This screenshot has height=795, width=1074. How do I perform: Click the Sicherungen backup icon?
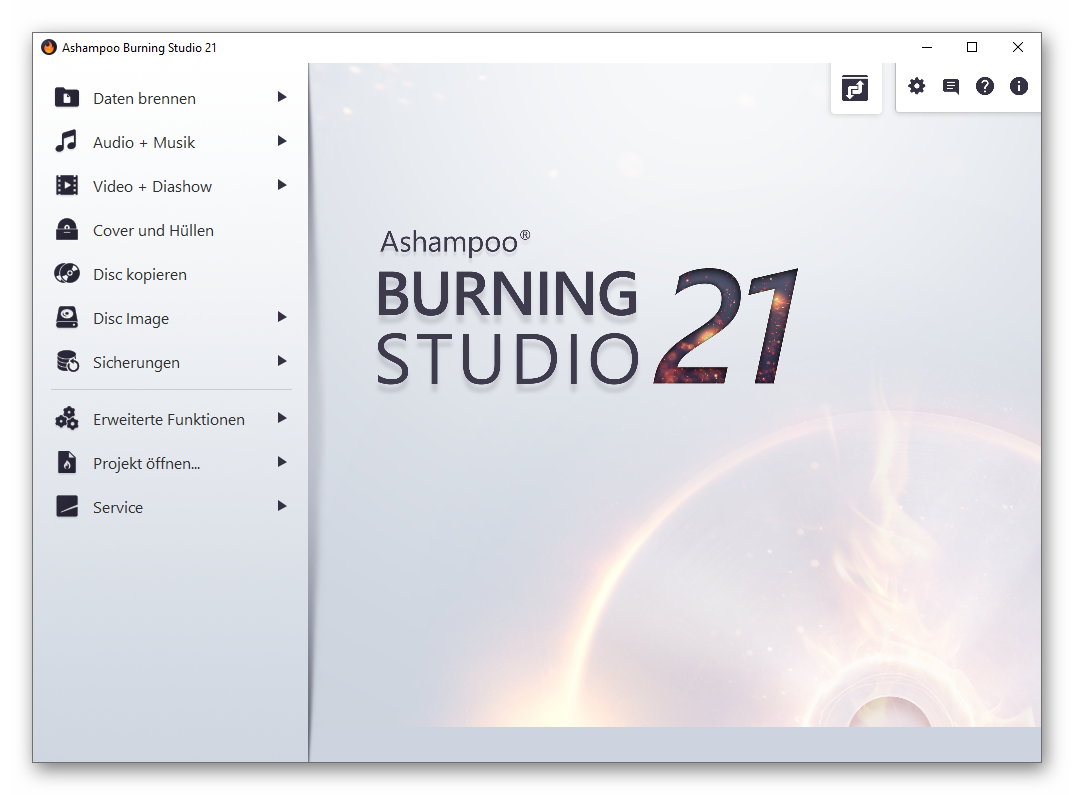coord(66,362)
